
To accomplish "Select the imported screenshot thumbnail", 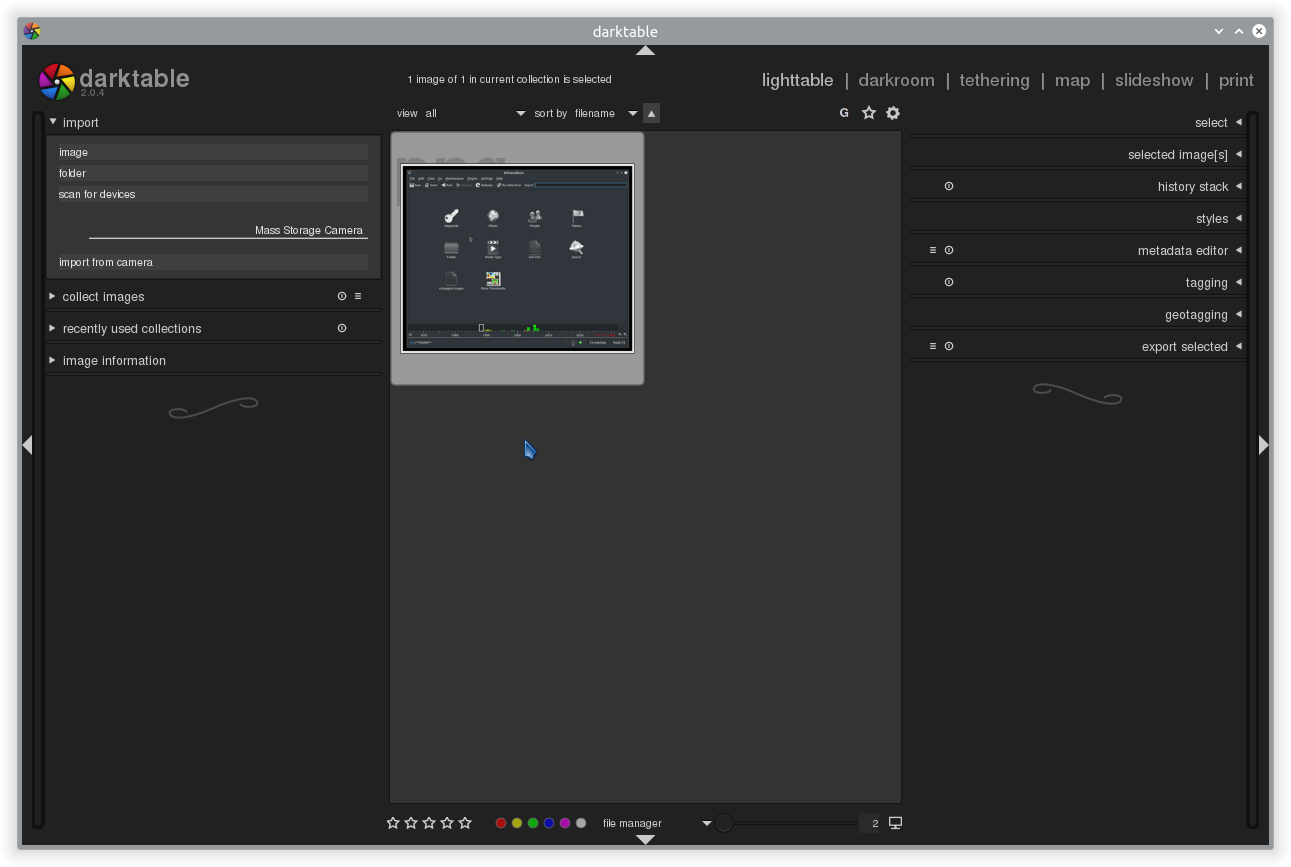I will [x=517, y=258].
